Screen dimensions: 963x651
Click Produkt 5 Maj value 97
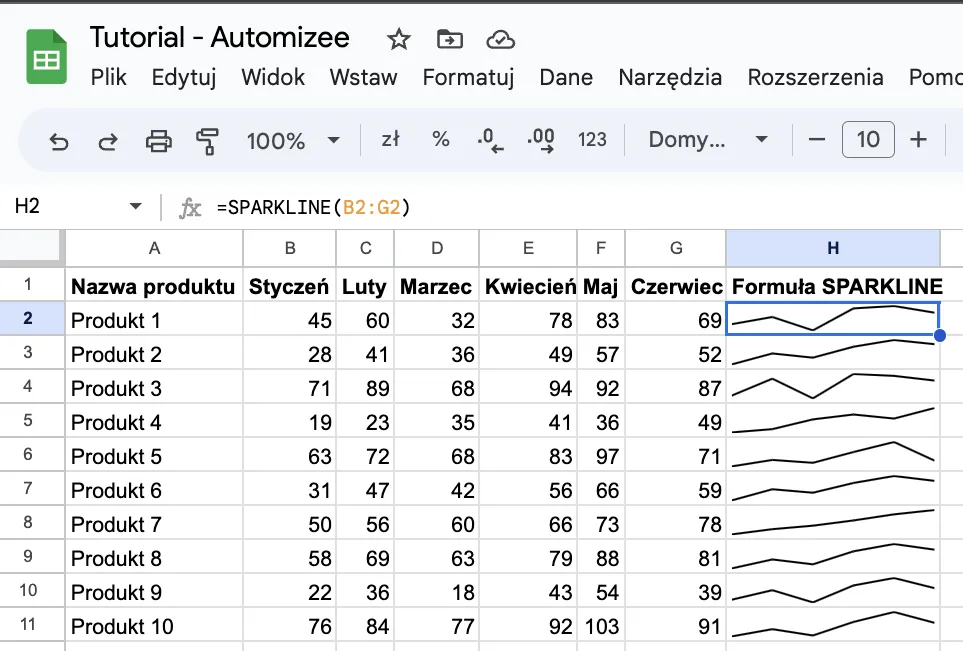(x=601, y=456)
